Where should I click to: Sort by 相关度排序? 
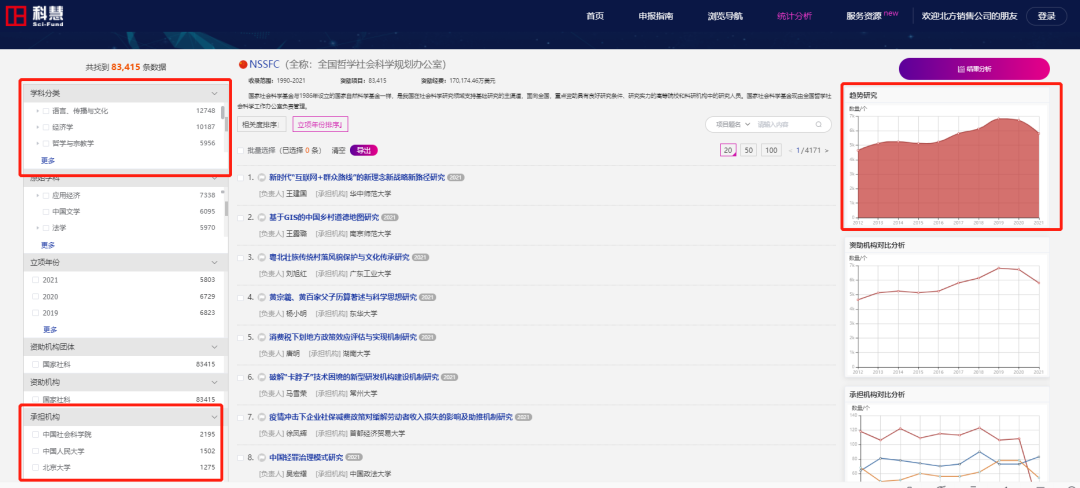(x=262, y=125)
